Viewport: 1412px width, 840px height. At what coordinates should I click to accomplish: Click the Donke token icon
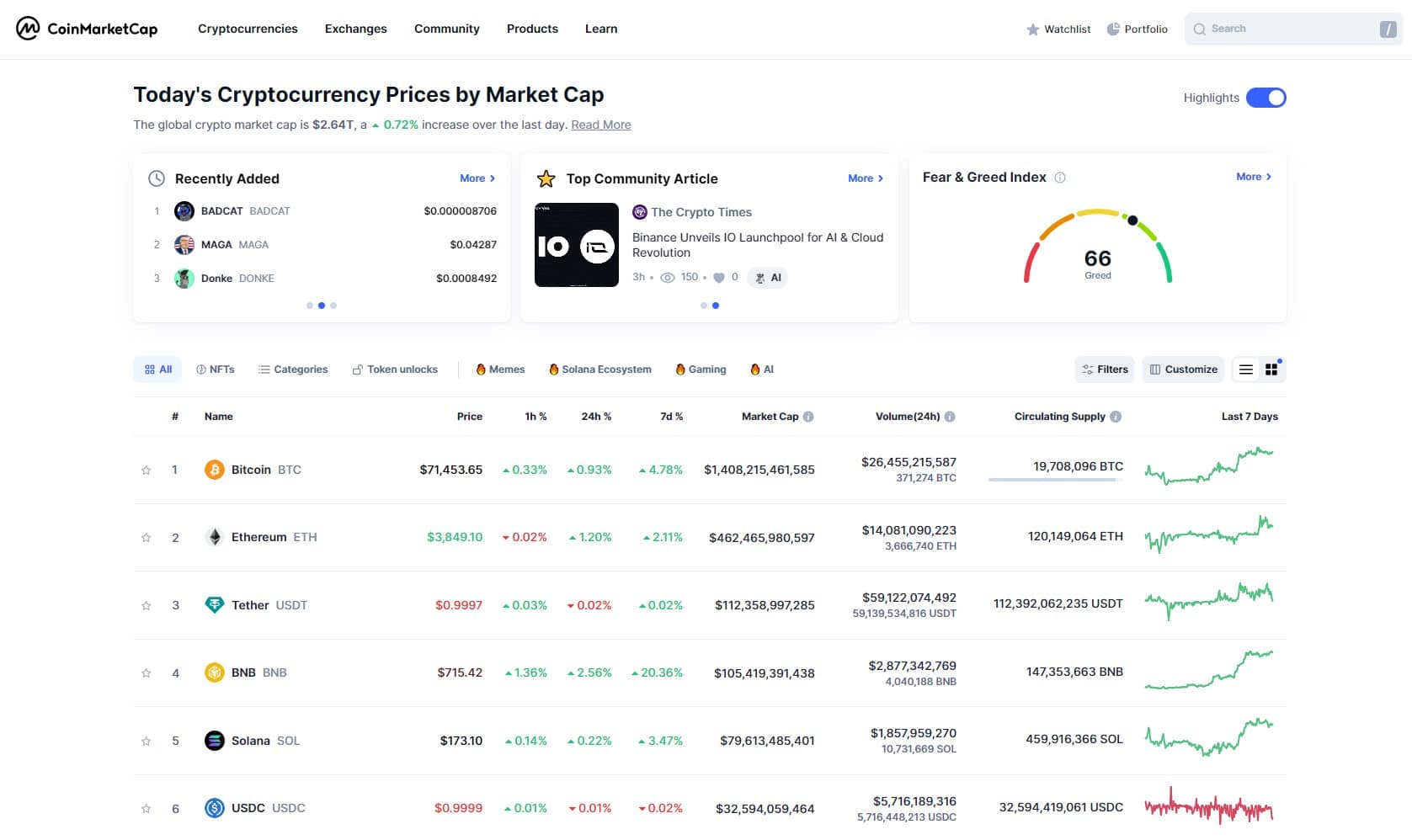click(x=184, y=279)
